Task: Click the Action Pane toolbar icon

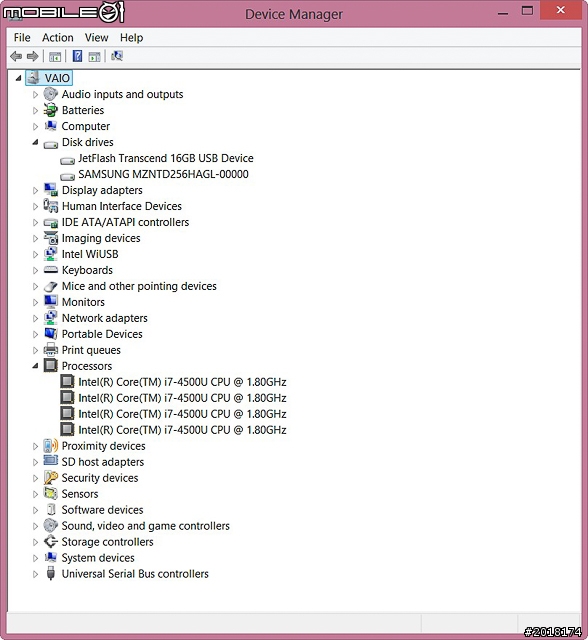Action: (x=94, y=56)
